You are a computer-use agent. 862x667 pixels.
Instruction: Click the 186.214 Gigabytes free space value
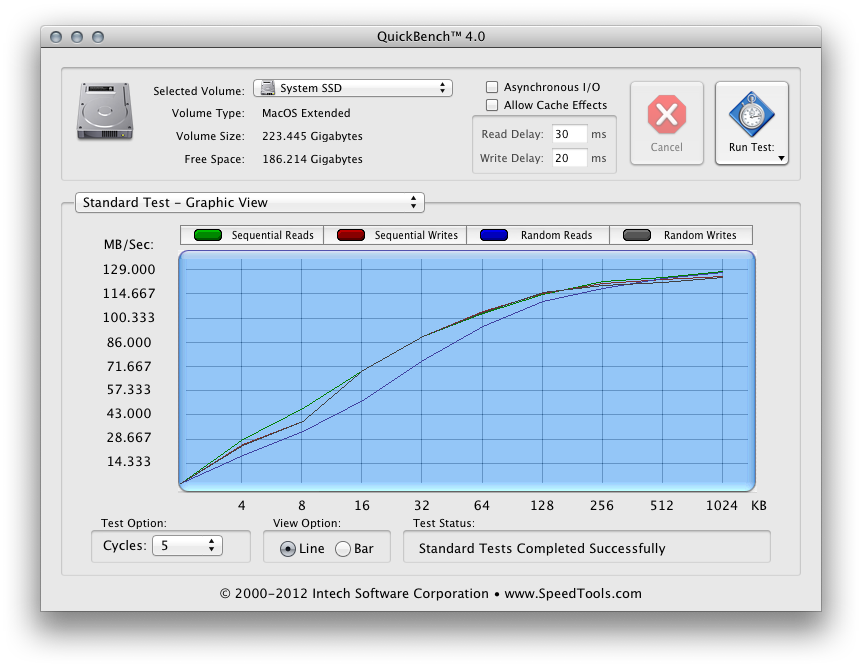coord(312,159)
